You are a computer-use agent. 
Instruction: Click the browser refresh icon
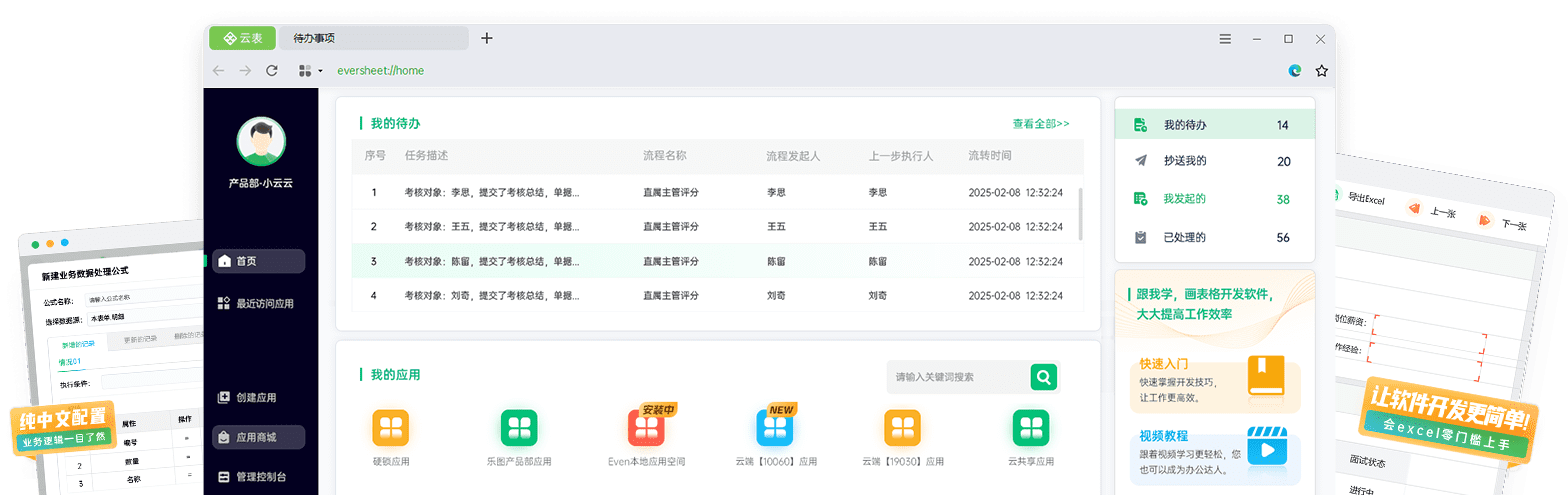point(272,71)
